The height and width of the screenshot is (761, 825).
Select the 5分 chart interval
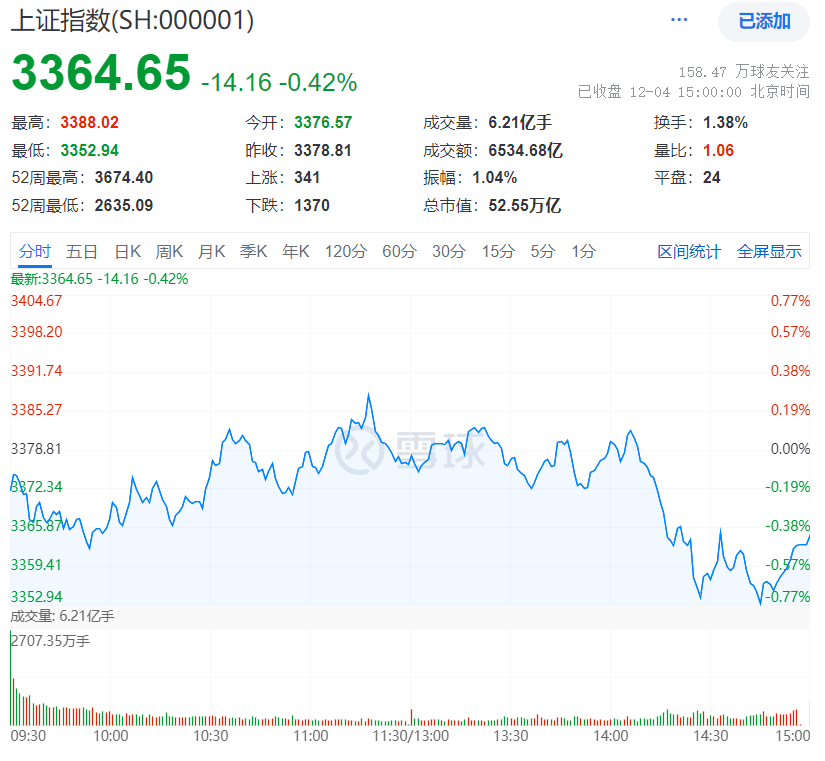(x=541, y=252)
